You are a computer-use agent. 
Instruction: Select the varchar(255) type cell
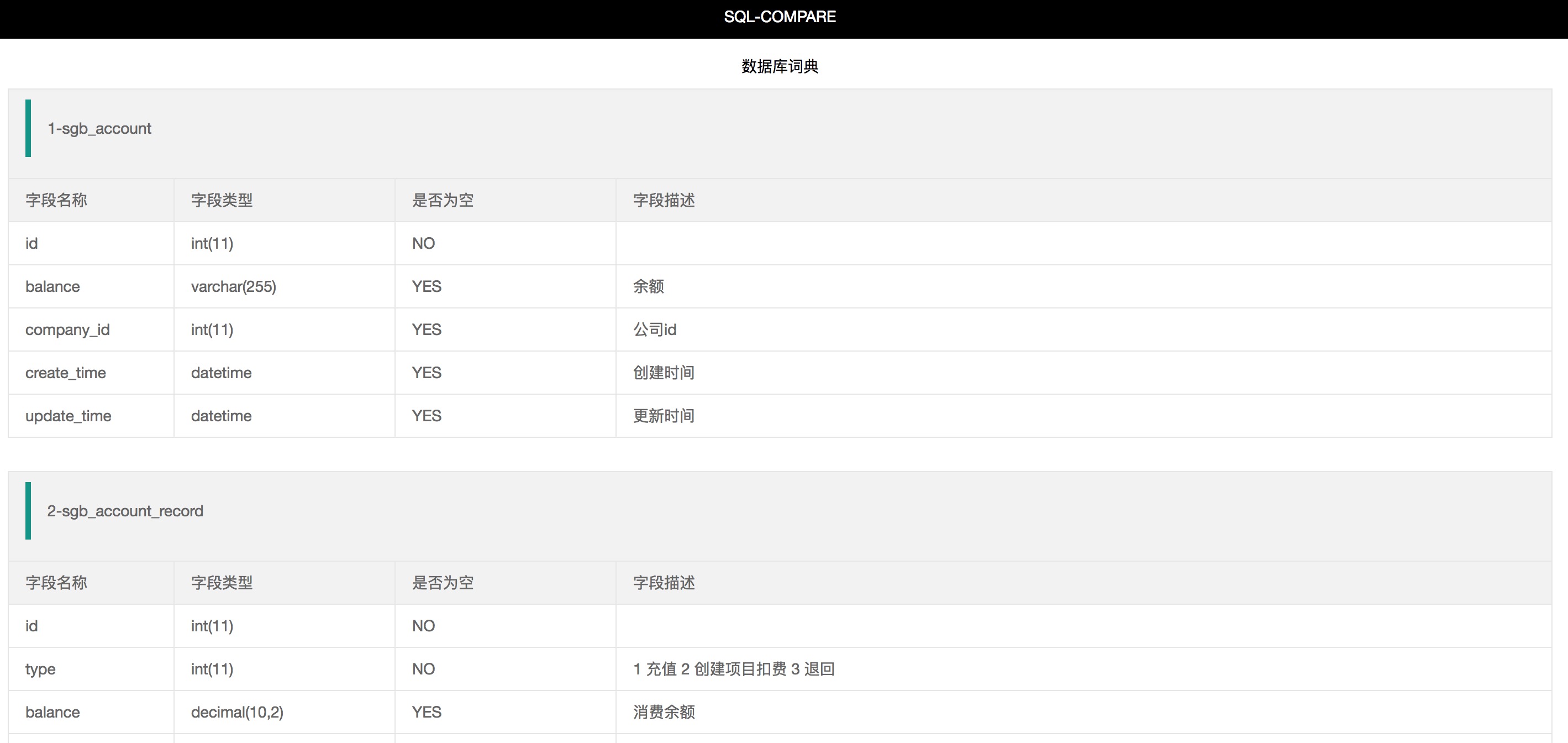point(233,286)
